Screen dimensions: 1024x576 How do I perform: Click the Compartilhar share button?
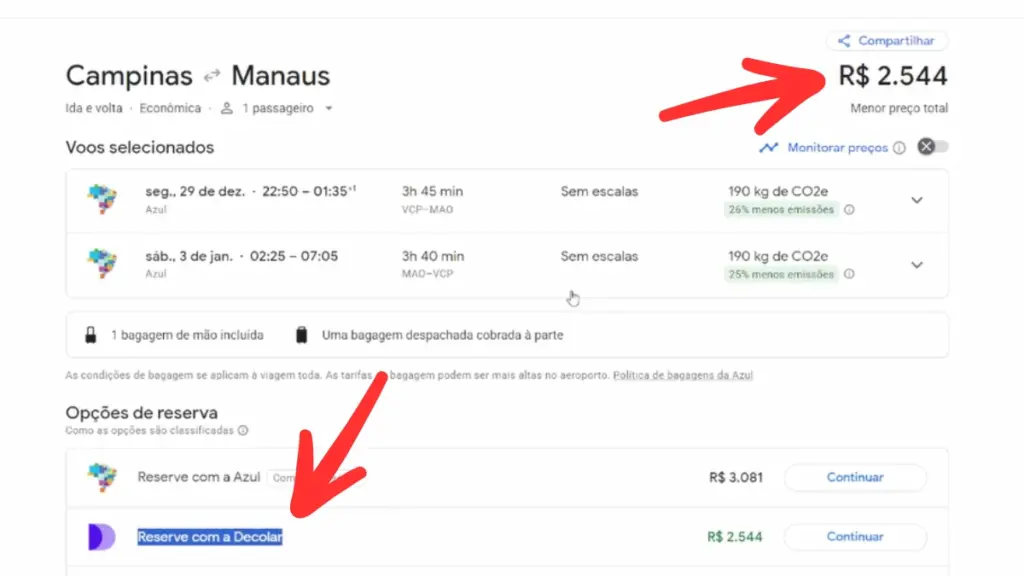(887, 40)
